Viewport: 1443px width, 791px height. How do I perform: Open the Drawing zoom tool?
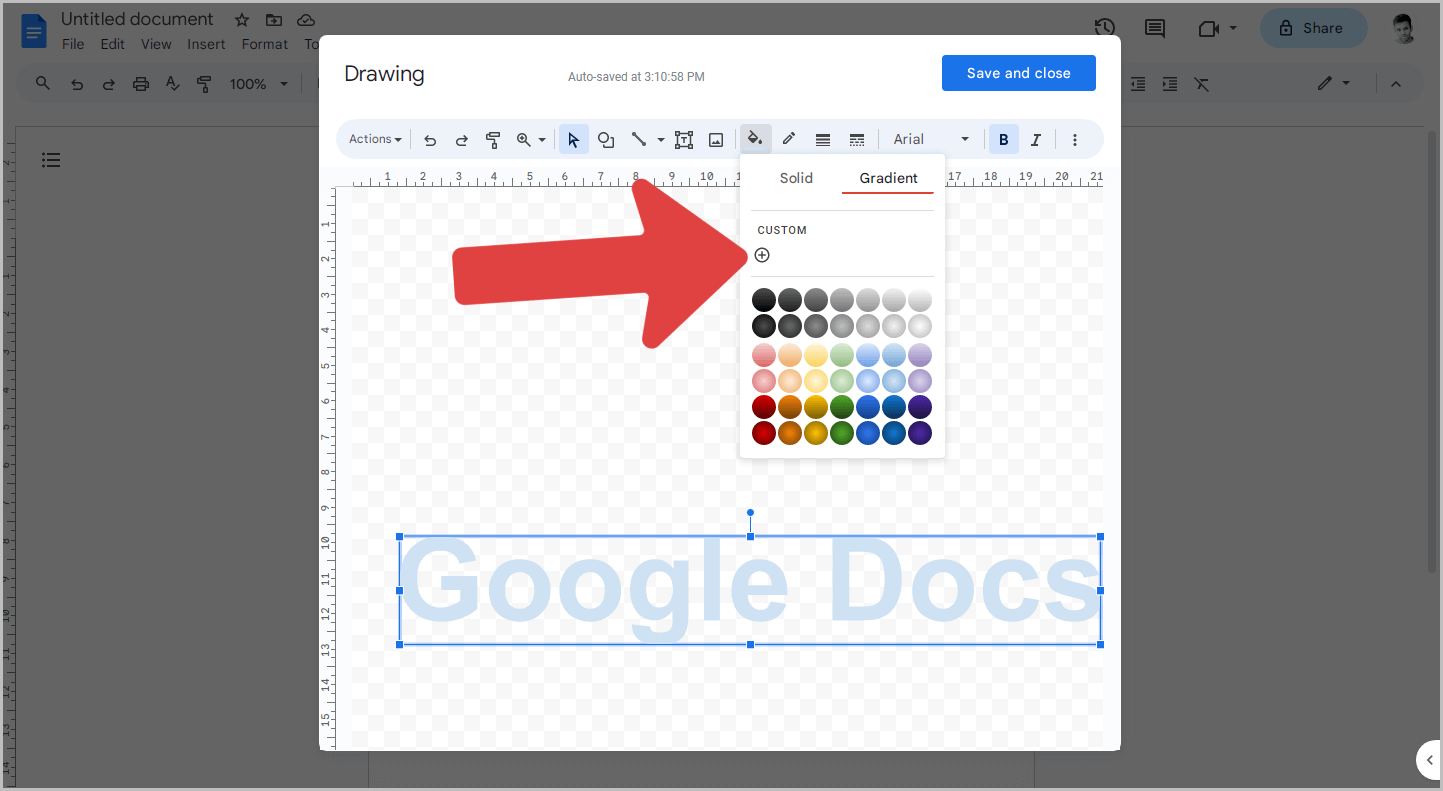(x=523, y=140)
